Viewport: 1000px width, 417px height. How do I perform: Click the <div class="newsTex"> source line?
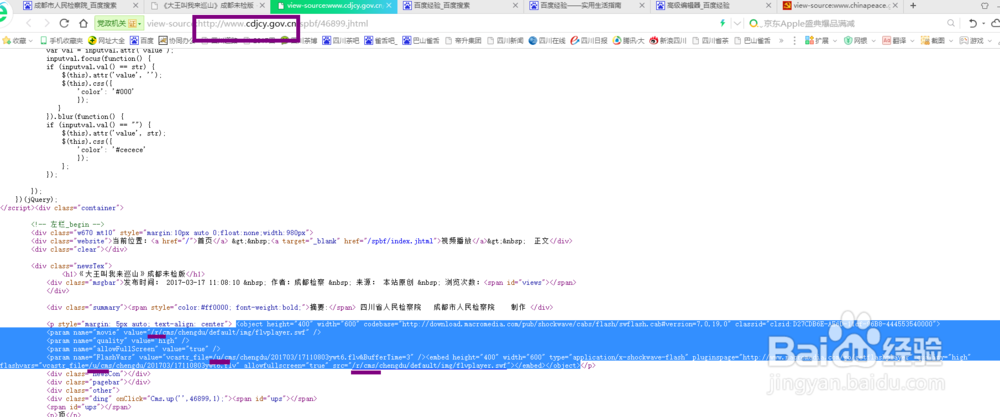pos(71,265)
